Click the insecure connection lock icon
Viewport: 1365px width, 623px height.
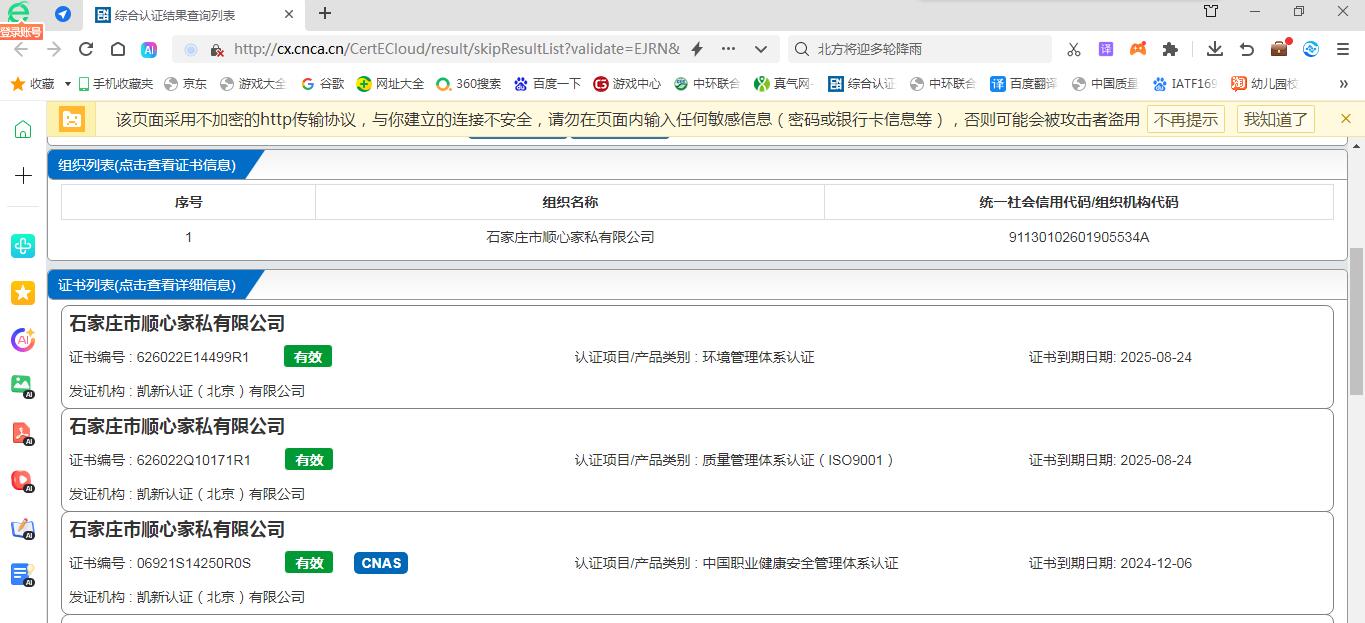coord(215,49)
